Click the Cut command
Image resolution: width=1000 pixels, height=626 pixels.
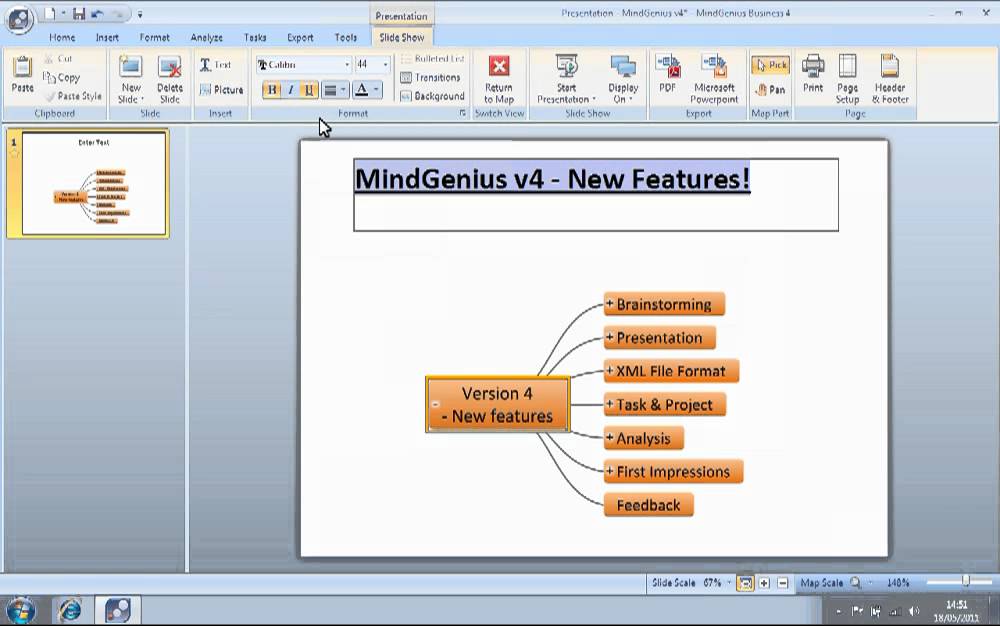click(58, 59)
